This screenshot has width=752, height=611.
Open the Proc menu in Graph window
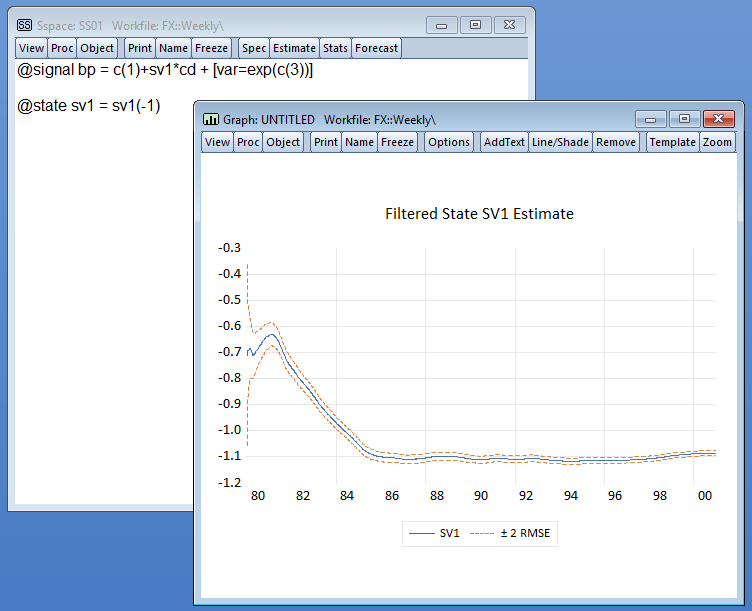pos(248,142)
